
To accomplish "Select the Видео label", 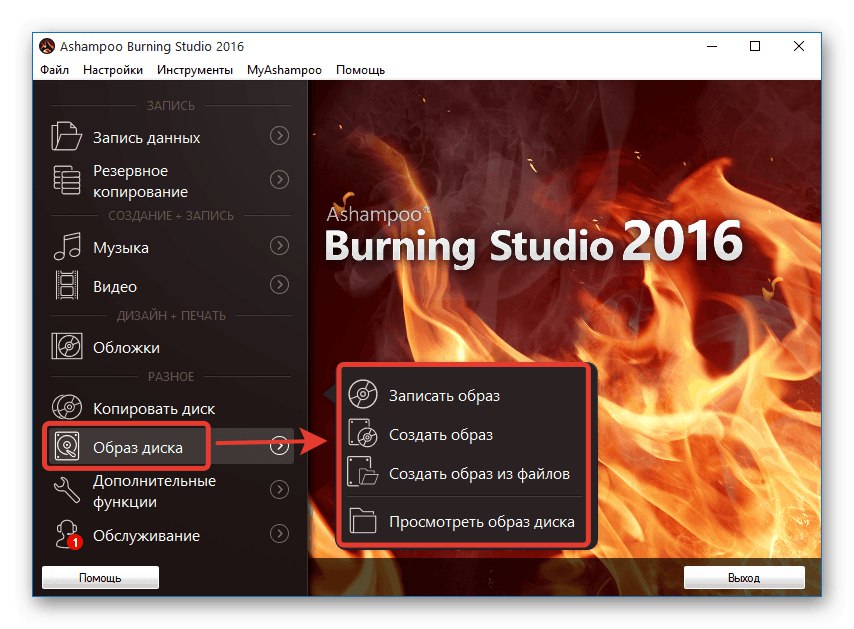I will [115, 286].
